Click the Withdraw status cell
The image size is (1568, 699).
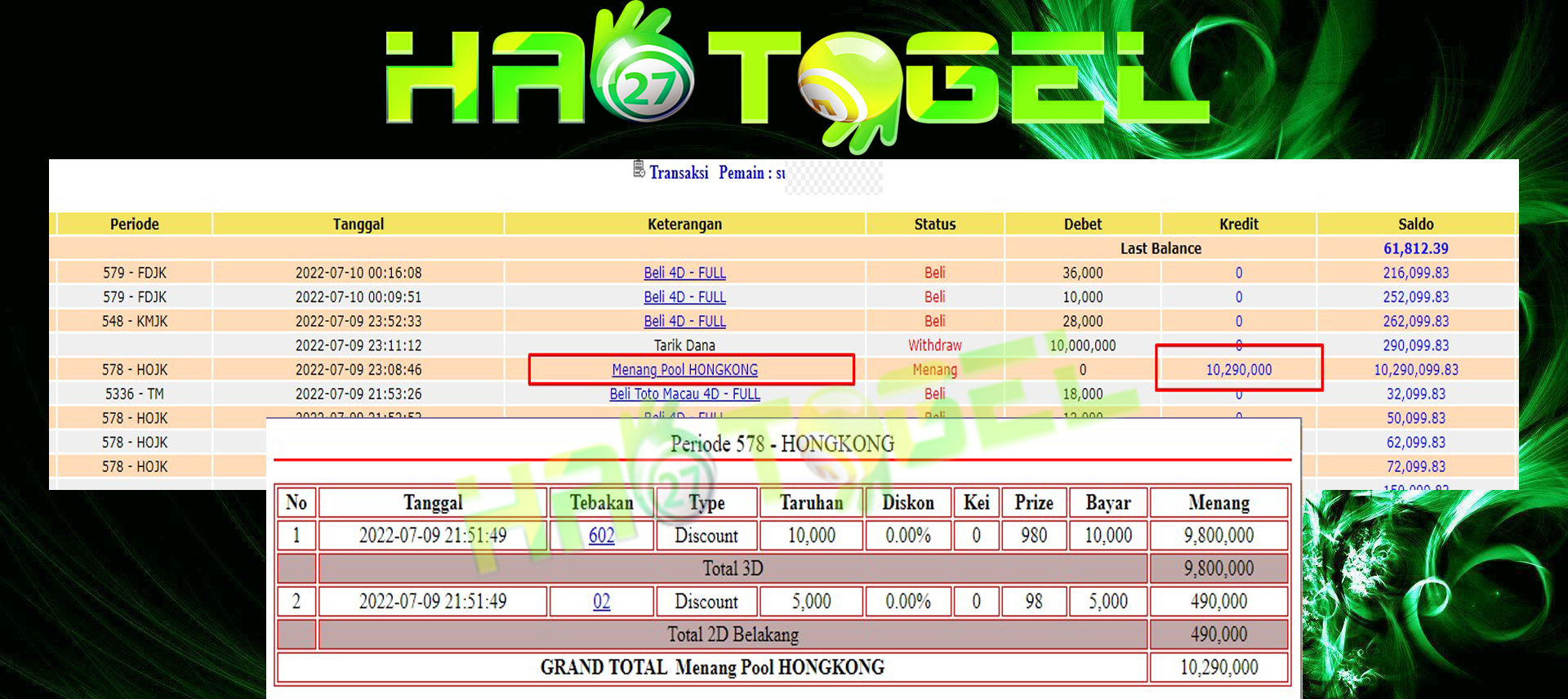tap(934, 345)
